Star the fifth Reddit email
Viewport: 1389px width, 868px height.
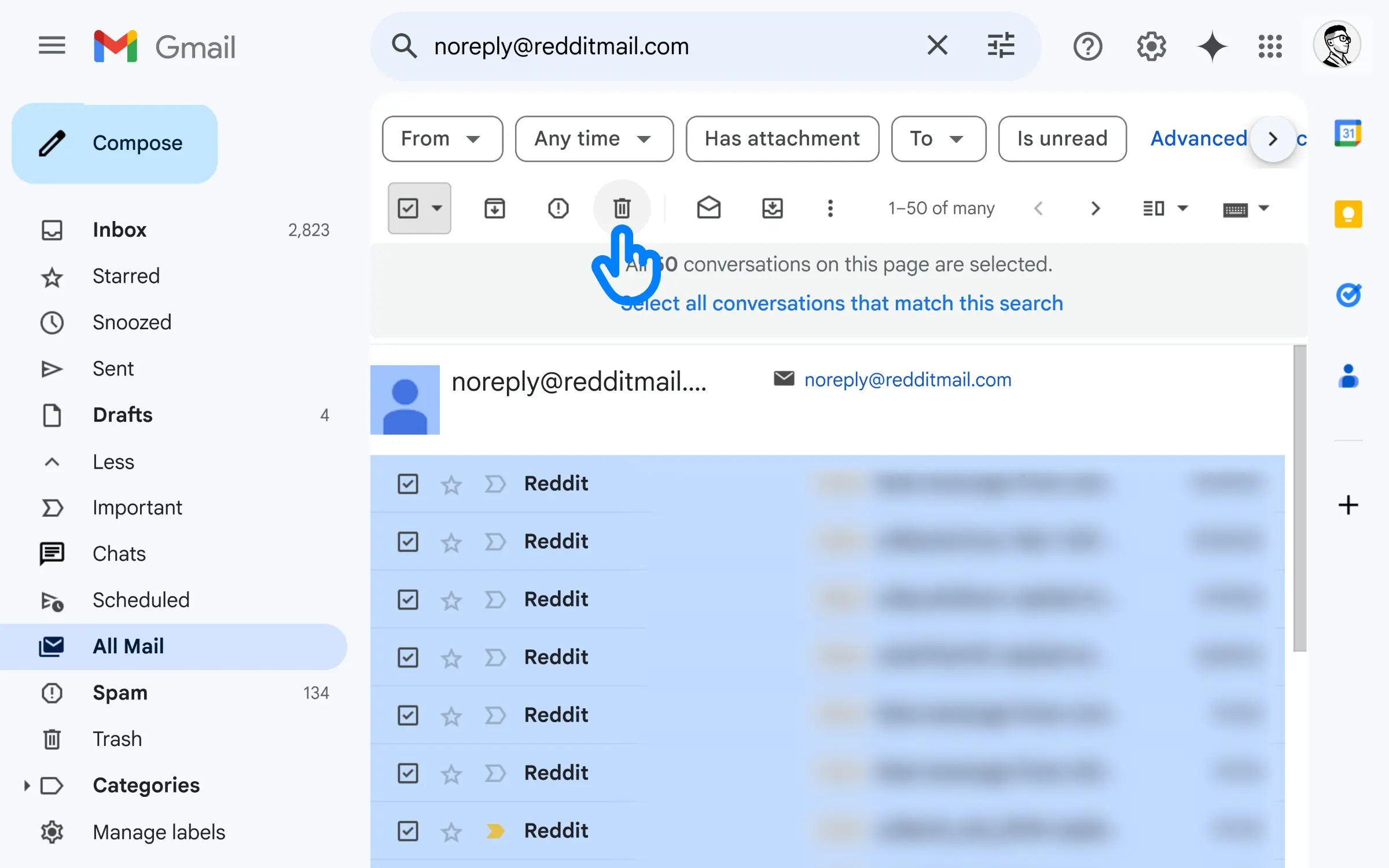coord(451,716)
